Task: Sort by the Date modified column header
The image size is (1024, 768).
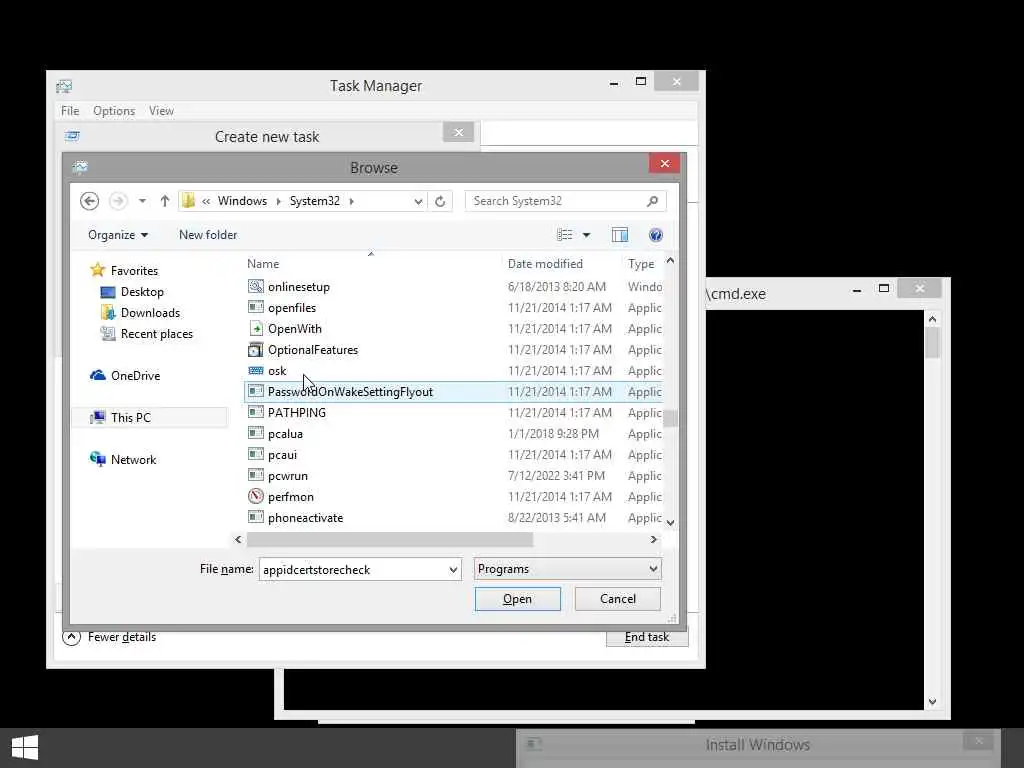Action: coord(545,264)
